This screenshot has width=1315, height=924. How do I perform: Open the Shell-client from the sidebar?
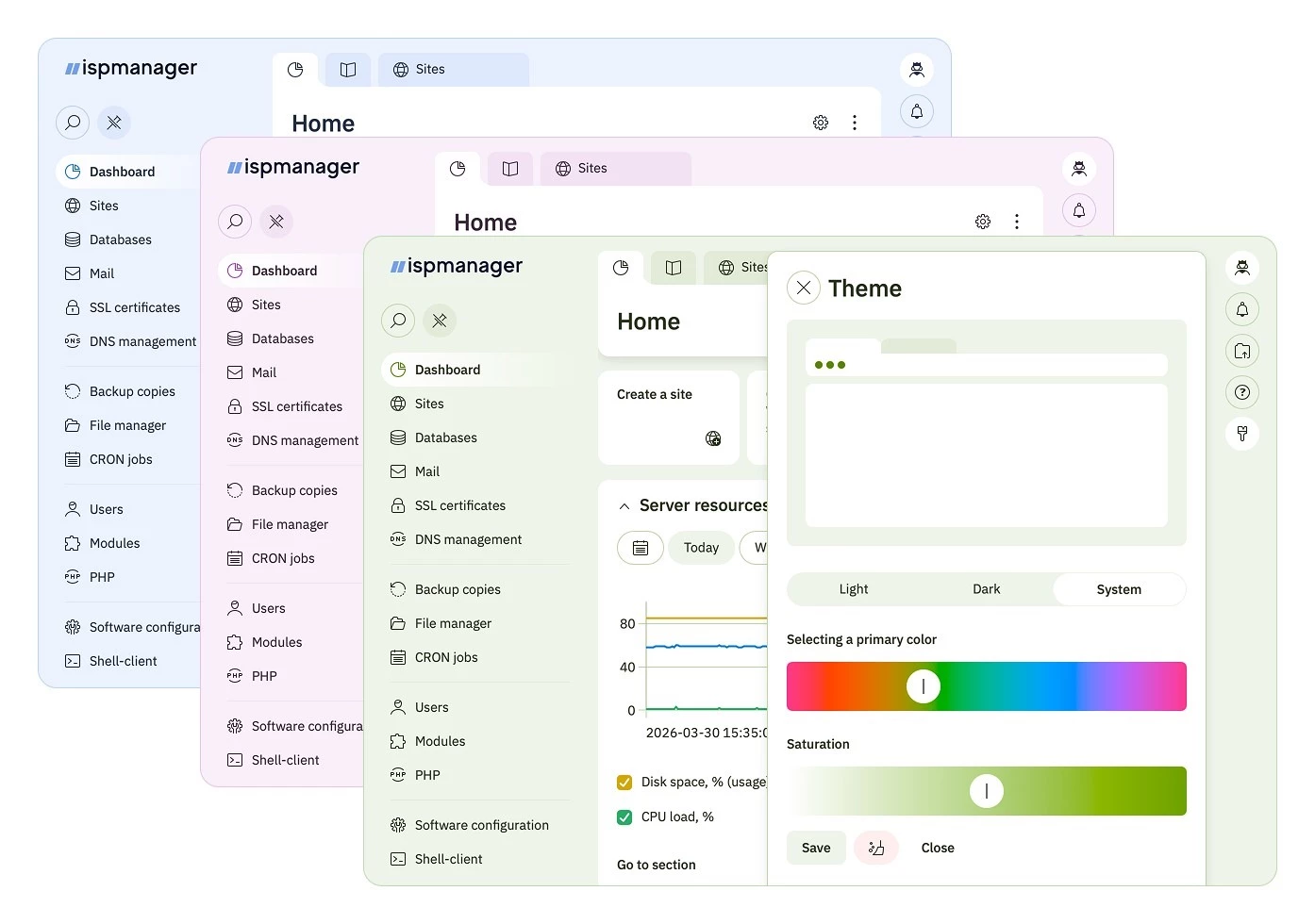pos(448,858)
